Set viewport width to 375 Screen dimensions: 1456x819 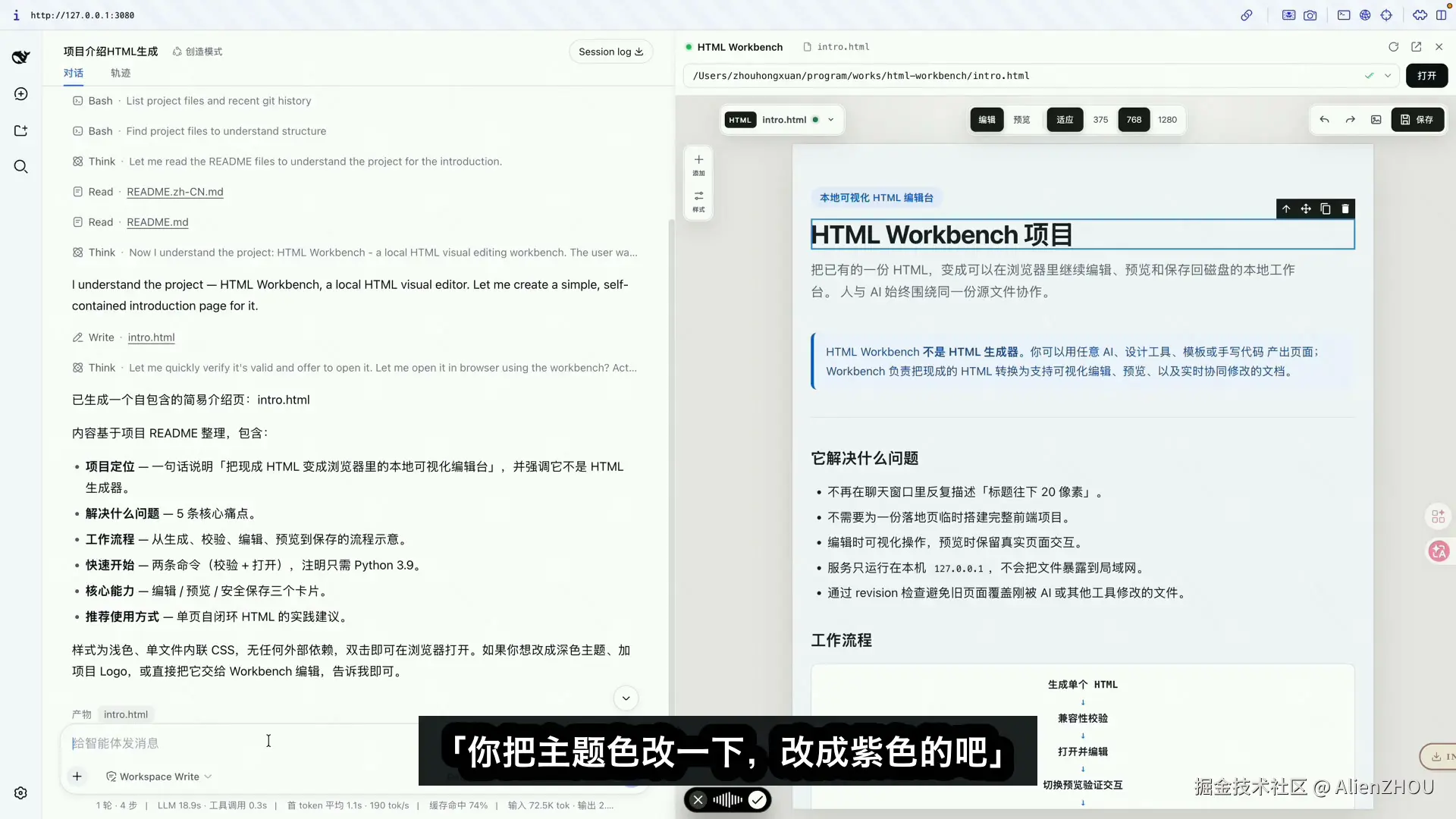point(1101,120)
